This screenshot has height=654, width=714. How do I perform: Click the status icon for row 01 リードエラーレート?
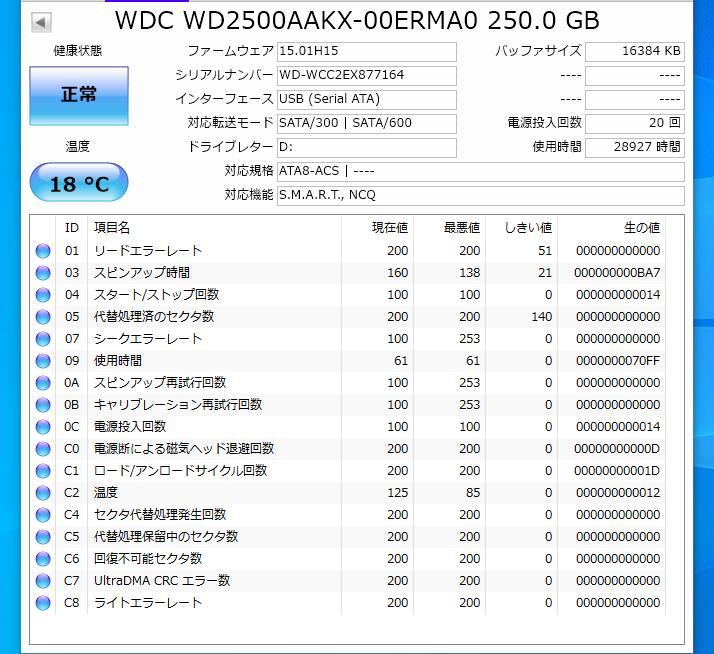click(43, 251)
